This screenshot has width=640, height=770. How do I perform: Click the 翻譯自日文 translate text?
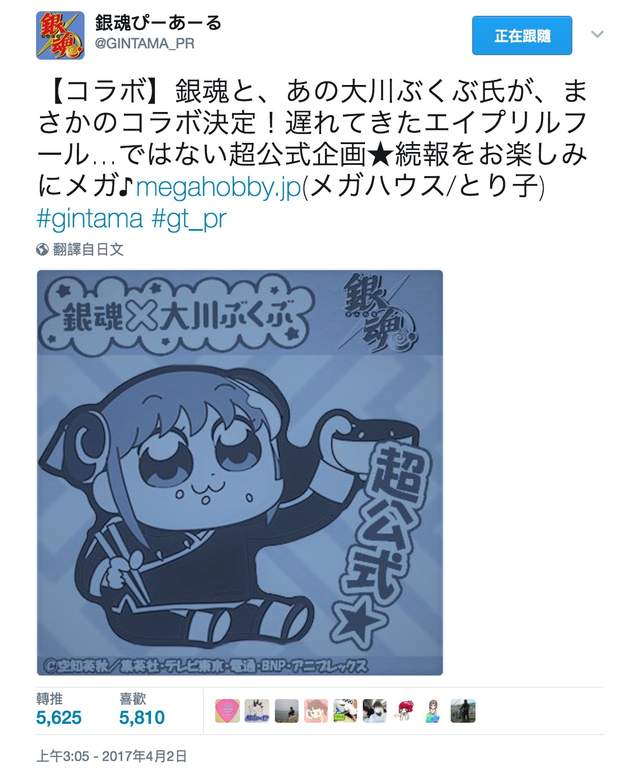coord(88,249)
